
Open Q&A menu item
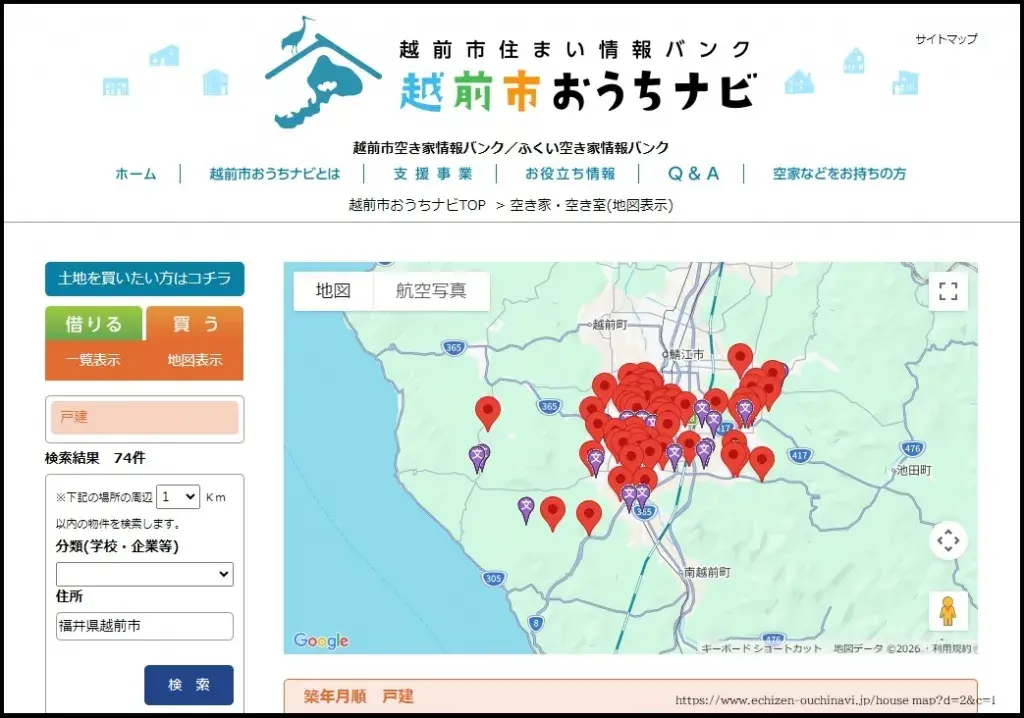693,174
